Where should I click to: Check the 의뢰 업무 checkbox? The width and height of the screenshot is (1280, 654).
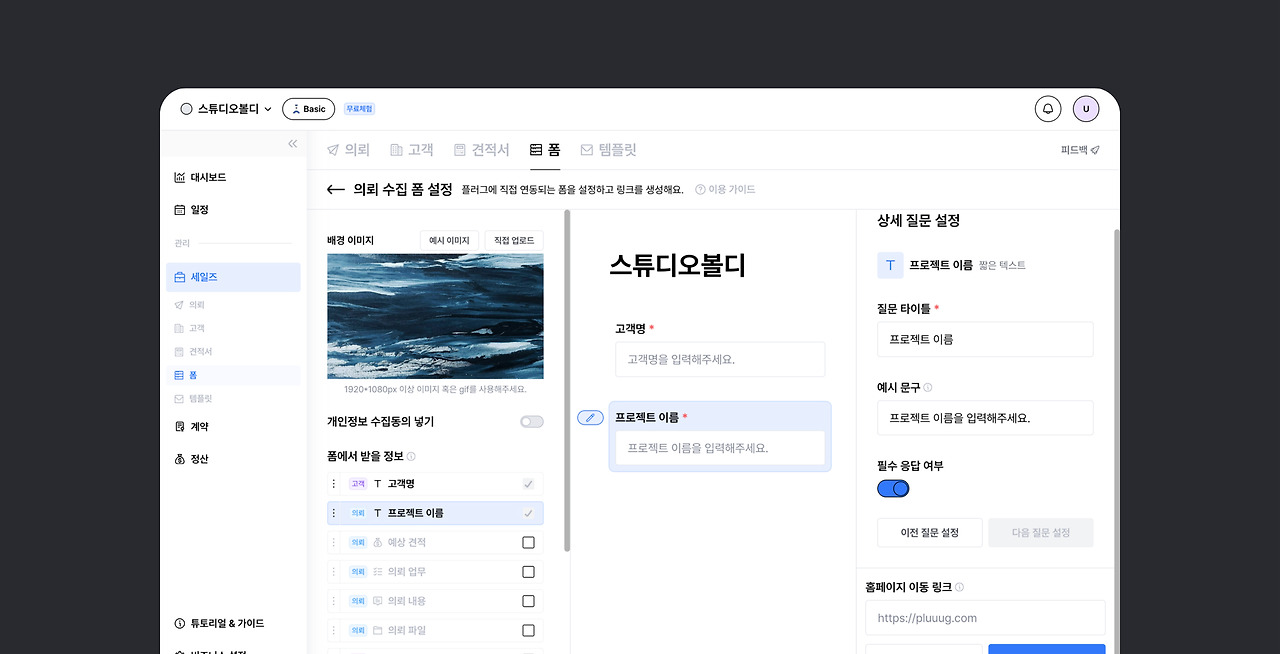(x=528, y=572)
